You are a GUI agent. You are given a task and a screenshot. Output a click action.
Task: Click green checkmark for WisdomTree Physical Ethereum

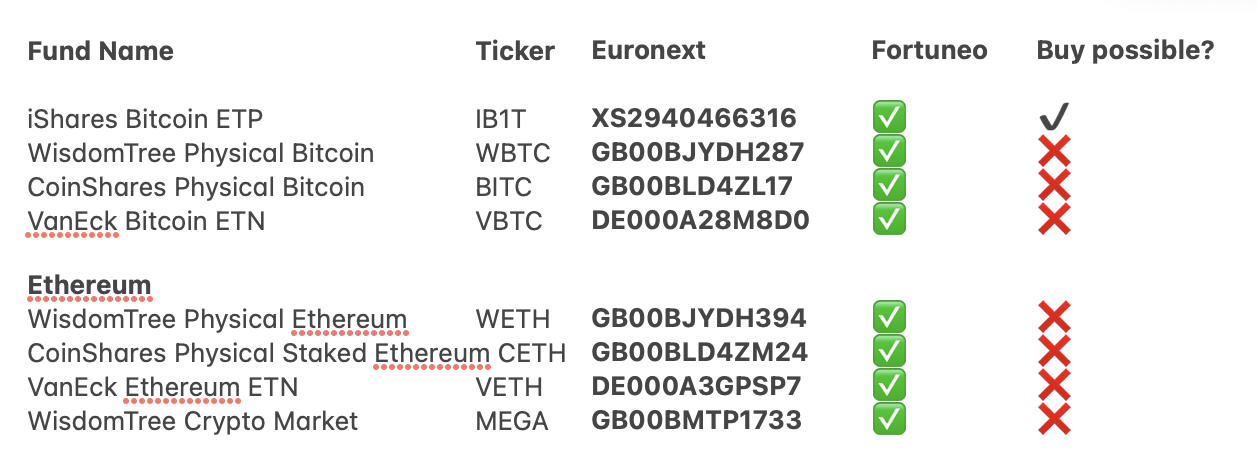point(889,319)
